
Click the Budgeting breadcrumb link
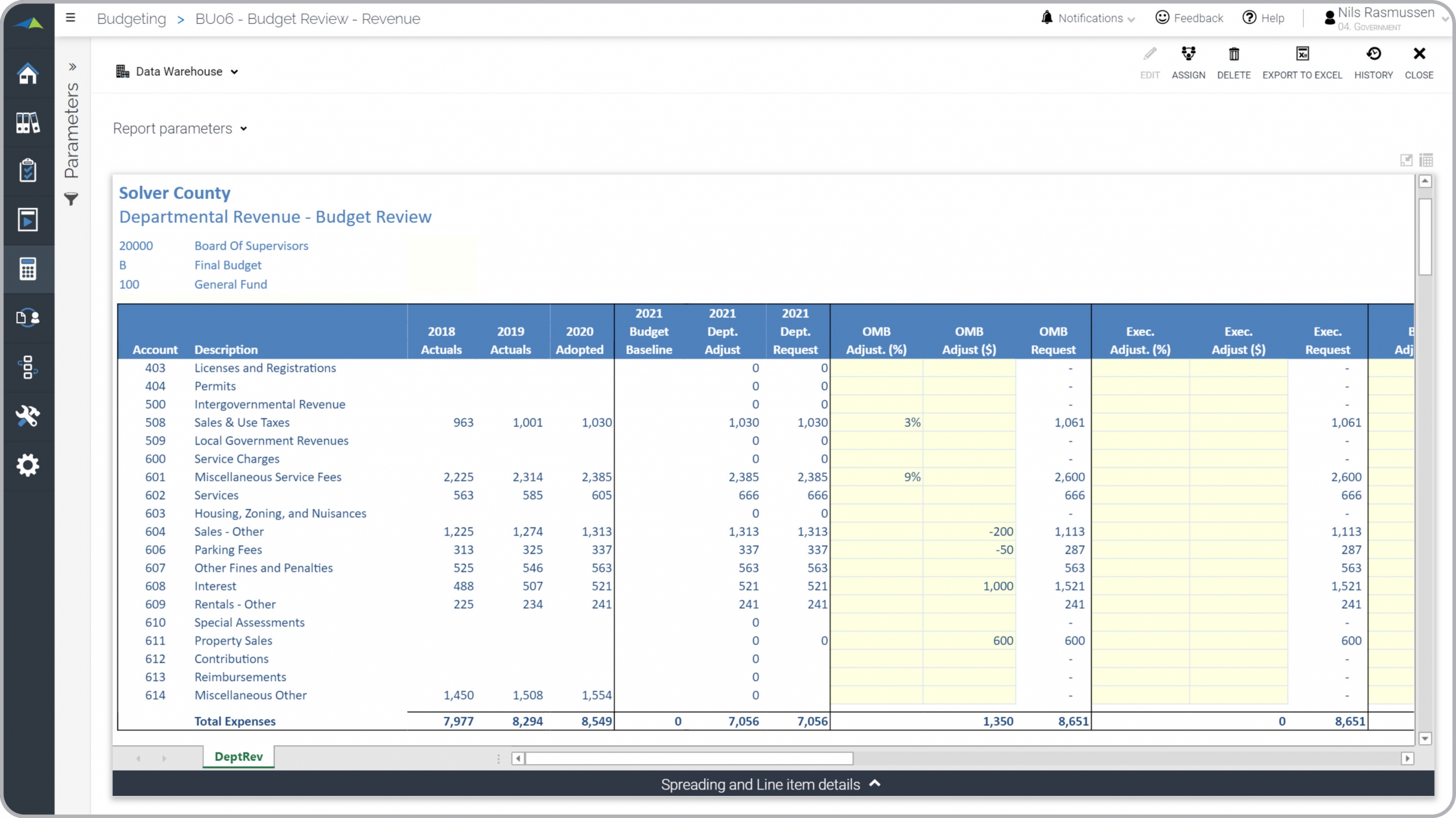[x=131, y=19]
